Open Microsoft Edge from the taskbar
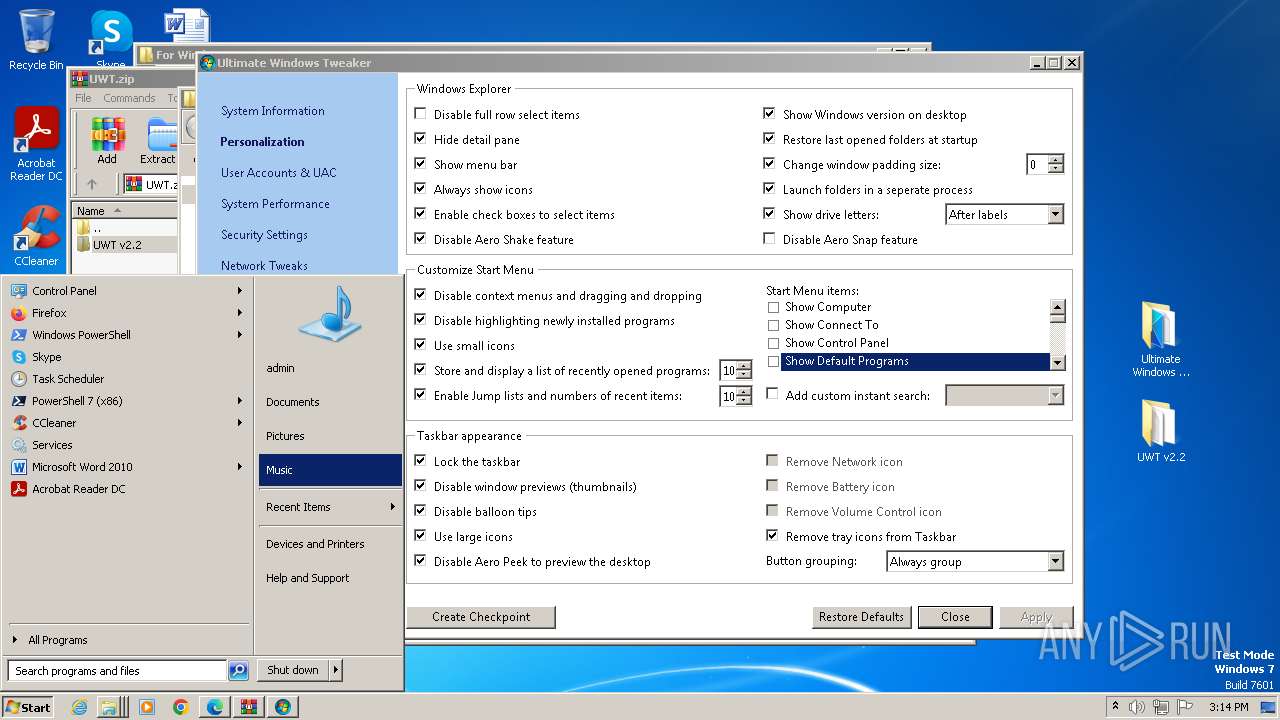 (x=214, y=707)
